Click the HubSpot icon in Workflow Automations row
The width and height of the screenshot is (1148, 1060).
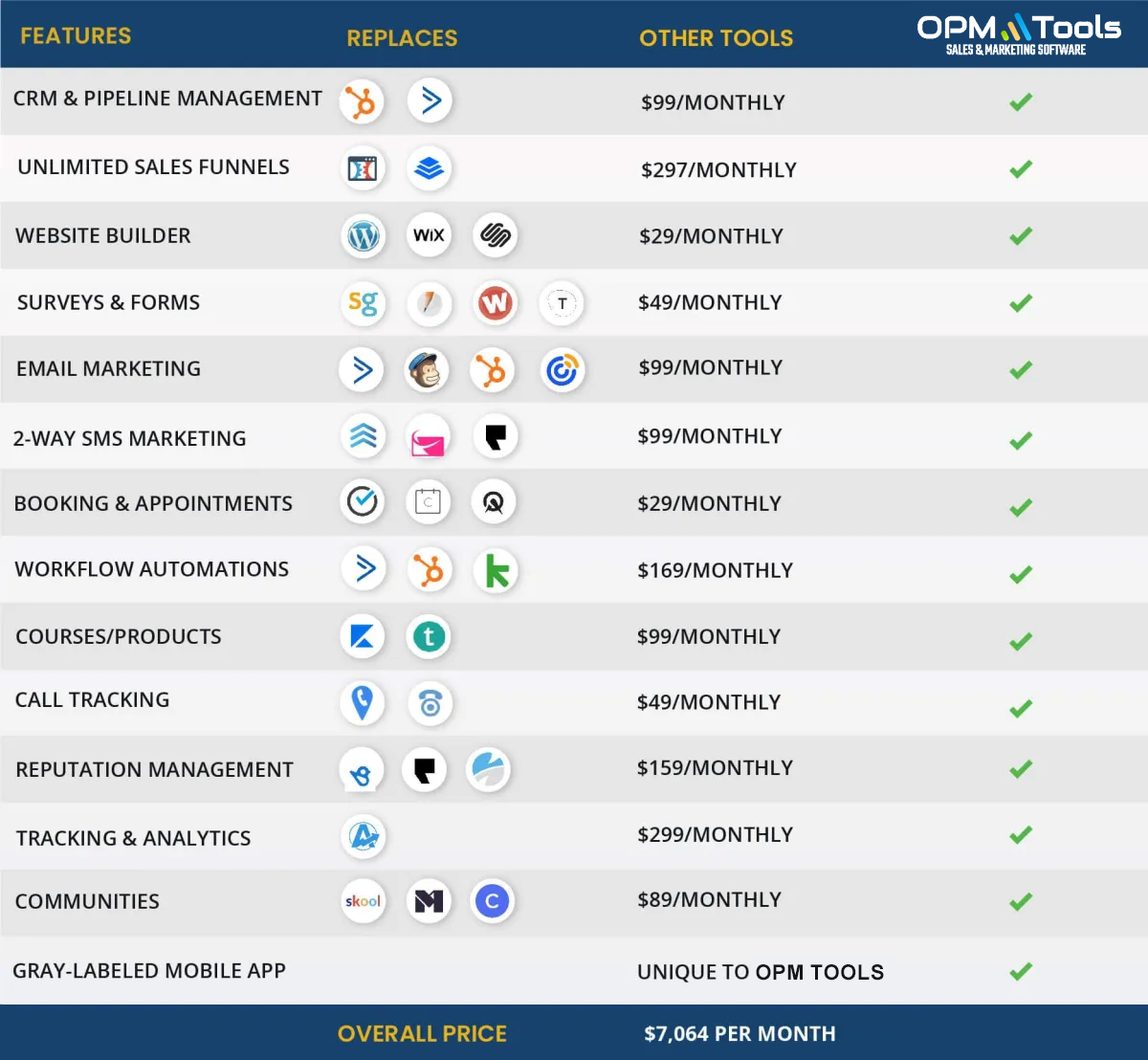pyautogui.click(x=430, y=570)
